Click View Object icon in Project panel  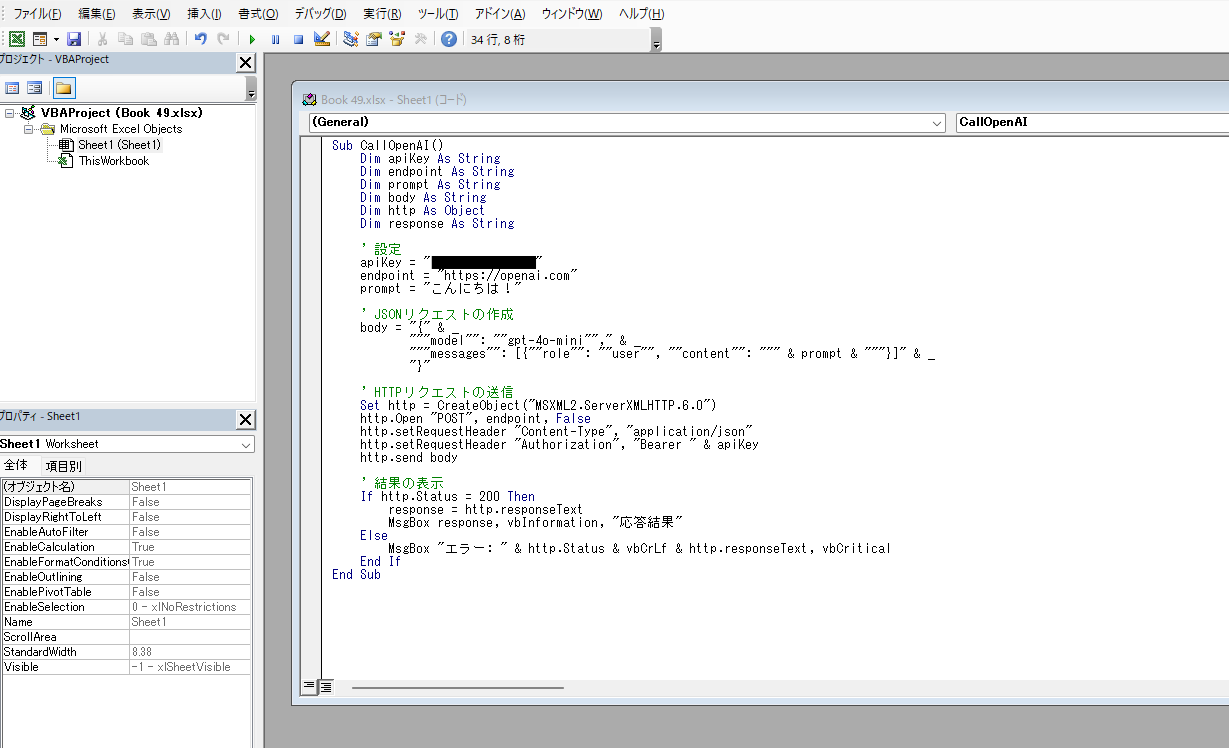coord(35,88)
